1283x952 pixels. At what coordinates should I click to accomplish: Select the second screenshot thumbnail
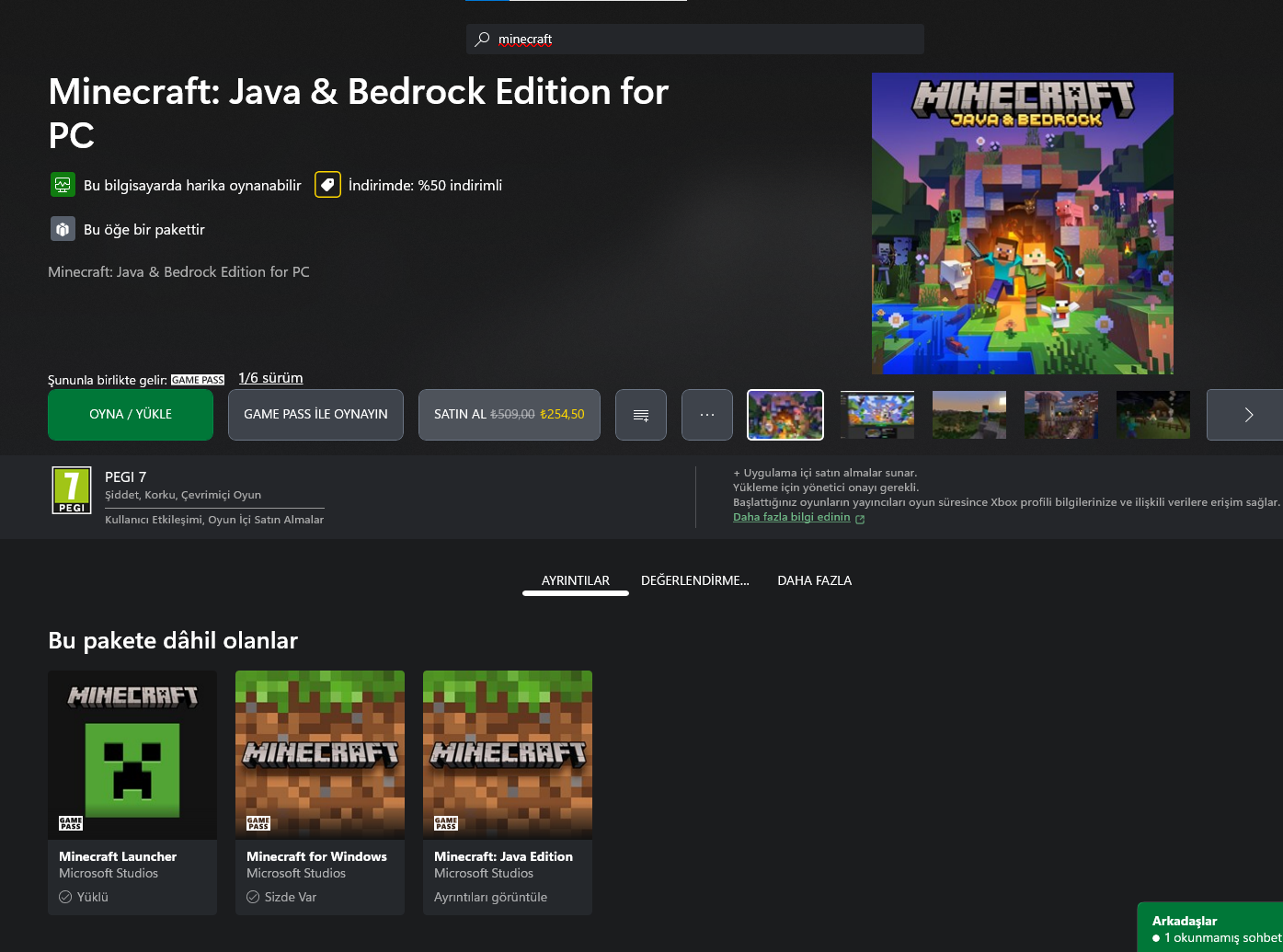click(877, 415)
